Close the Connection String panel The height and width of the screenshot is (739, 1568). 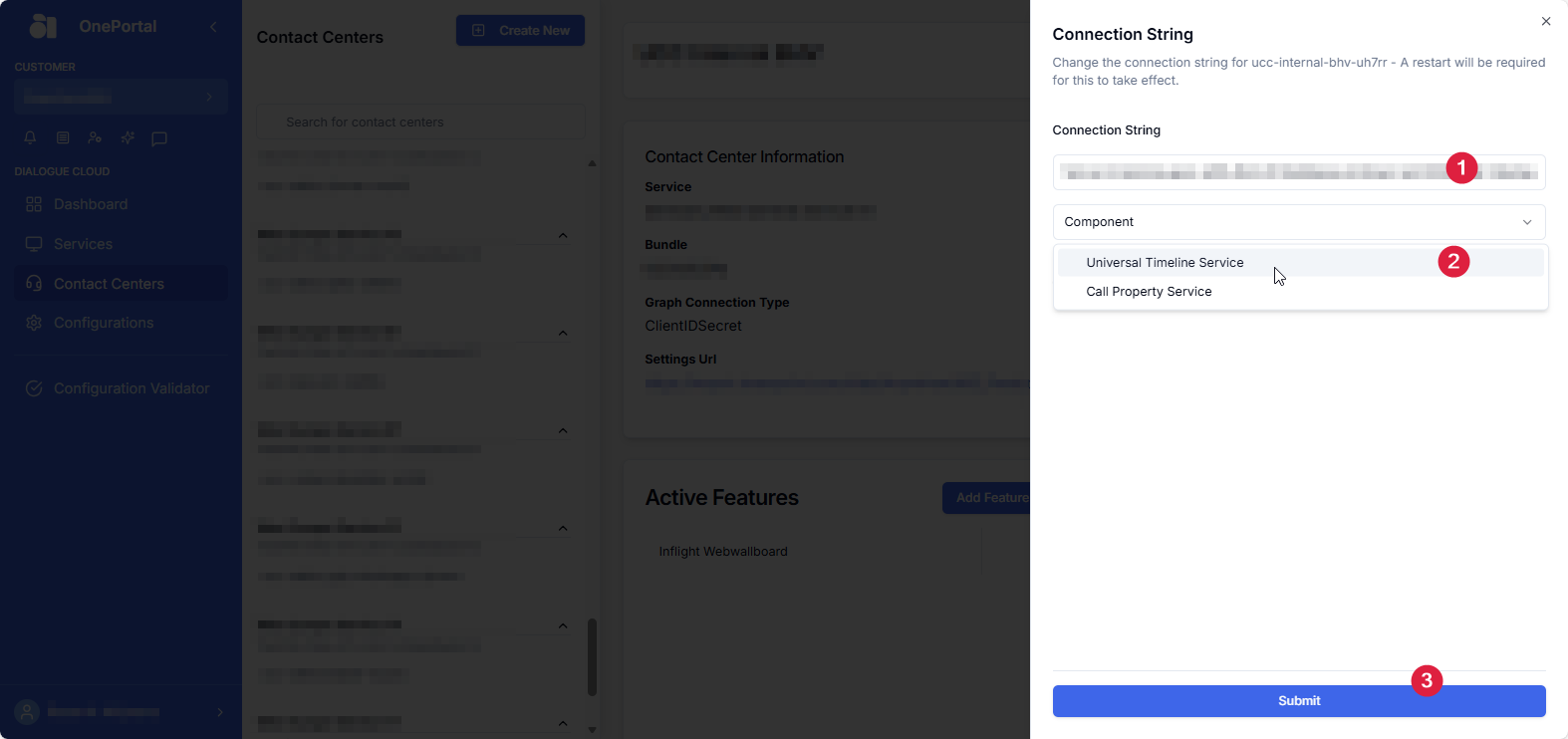tap(1545, 21)
